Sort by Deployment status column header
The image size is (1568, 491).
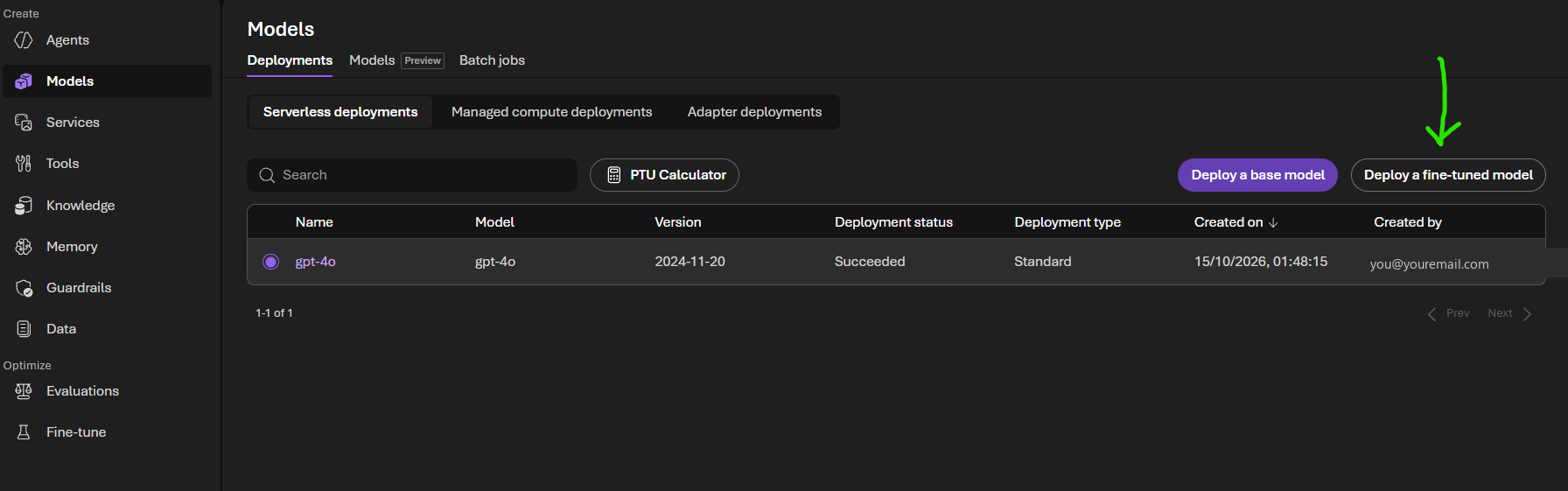[x=893, y=222]
